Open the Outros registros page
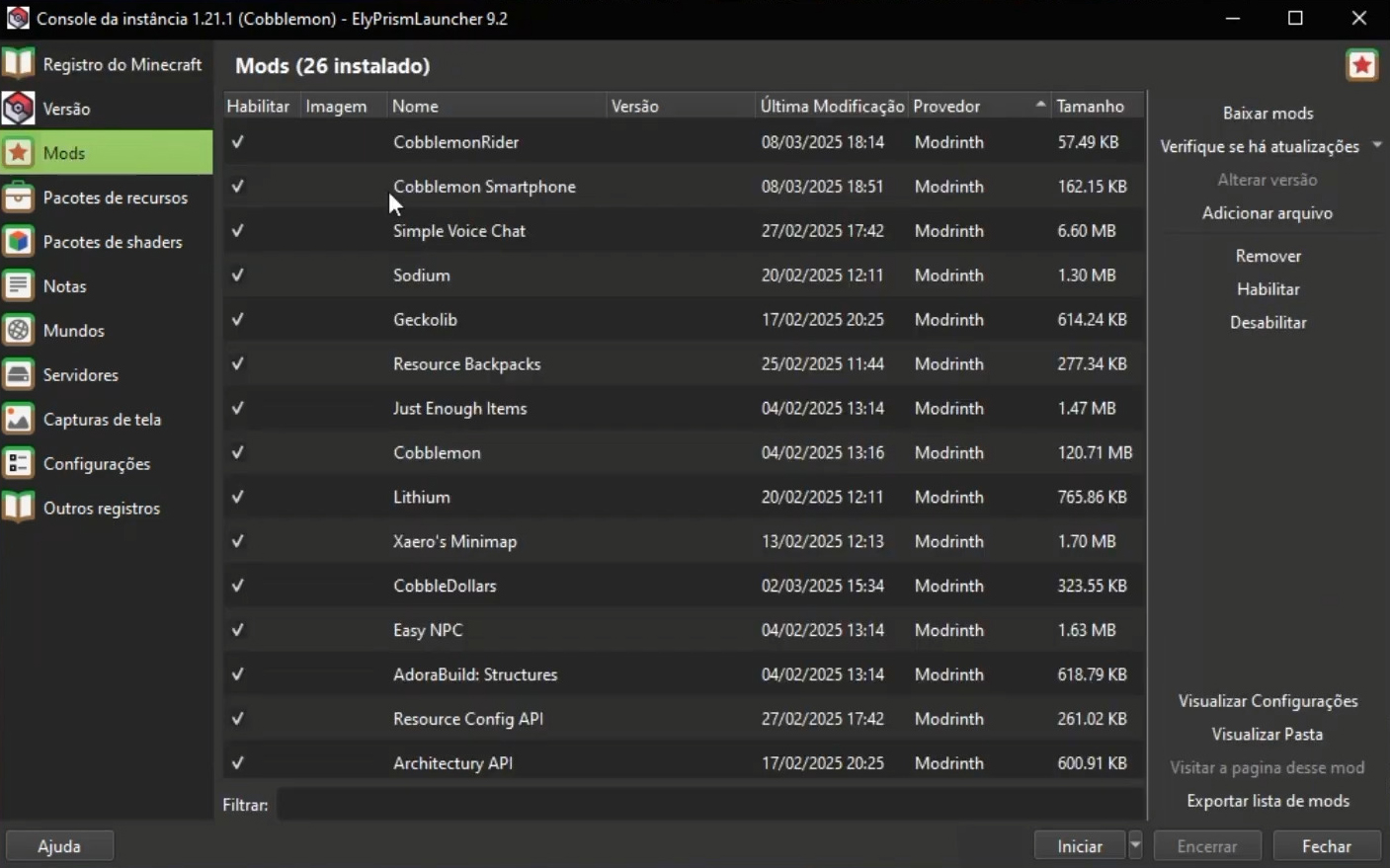 tap(107, 509)
